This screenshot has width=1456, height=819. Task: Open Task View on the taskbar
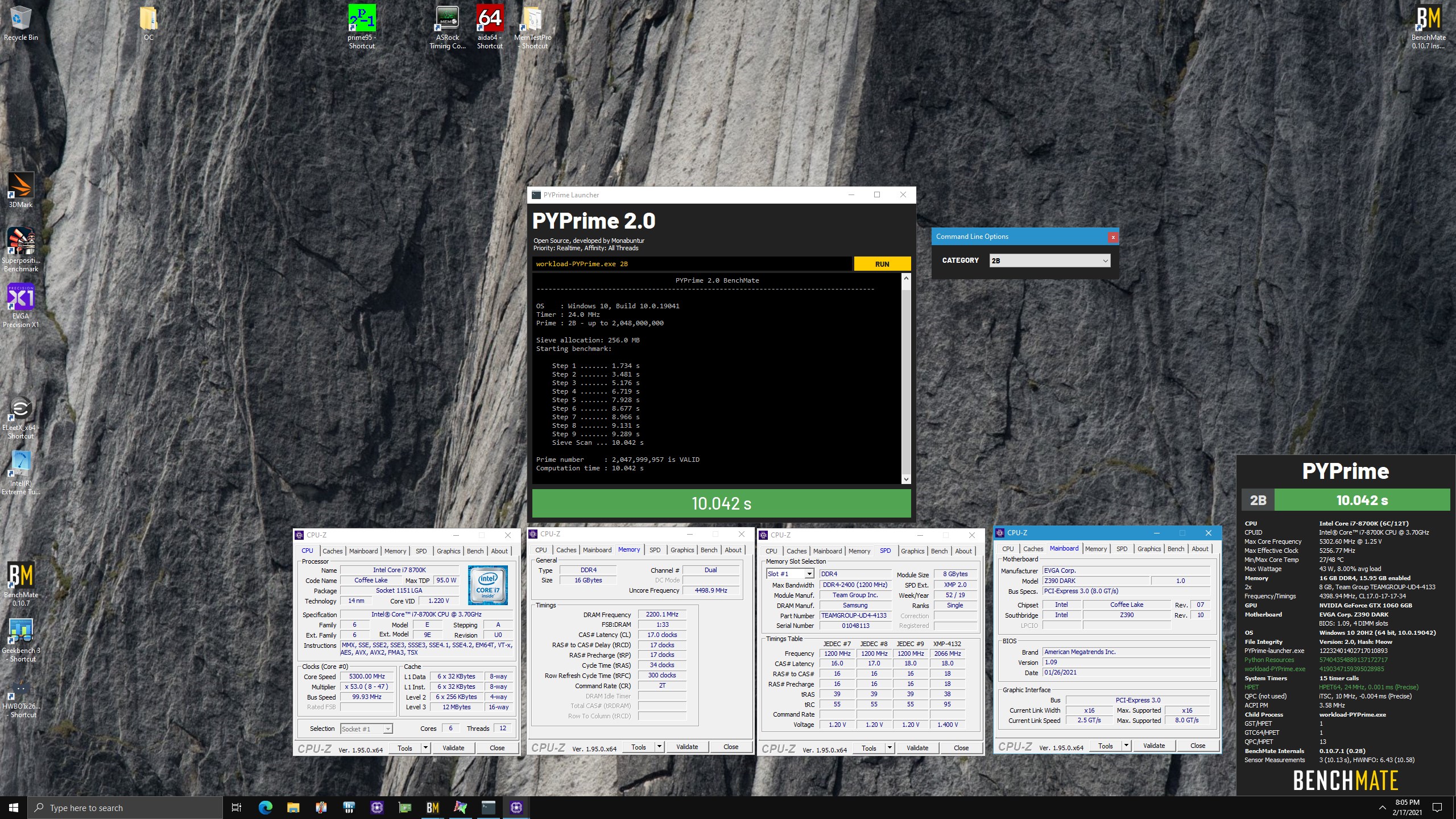coord(237,808)
